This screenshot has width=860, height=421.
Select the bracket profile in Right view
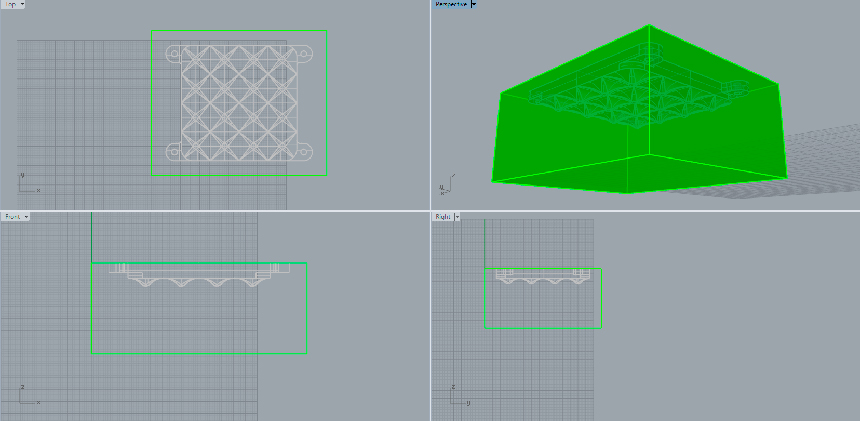542,276
